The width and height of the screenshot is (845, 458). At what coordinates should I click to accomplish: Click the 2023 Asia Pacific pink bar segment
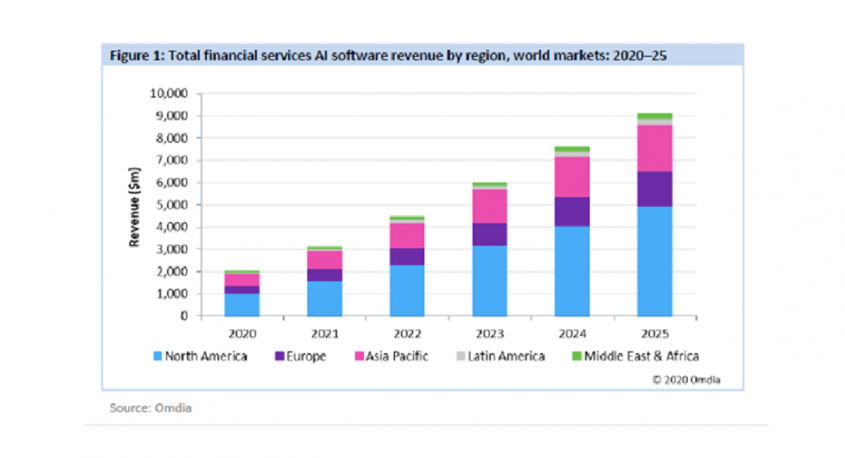(490, 205)
